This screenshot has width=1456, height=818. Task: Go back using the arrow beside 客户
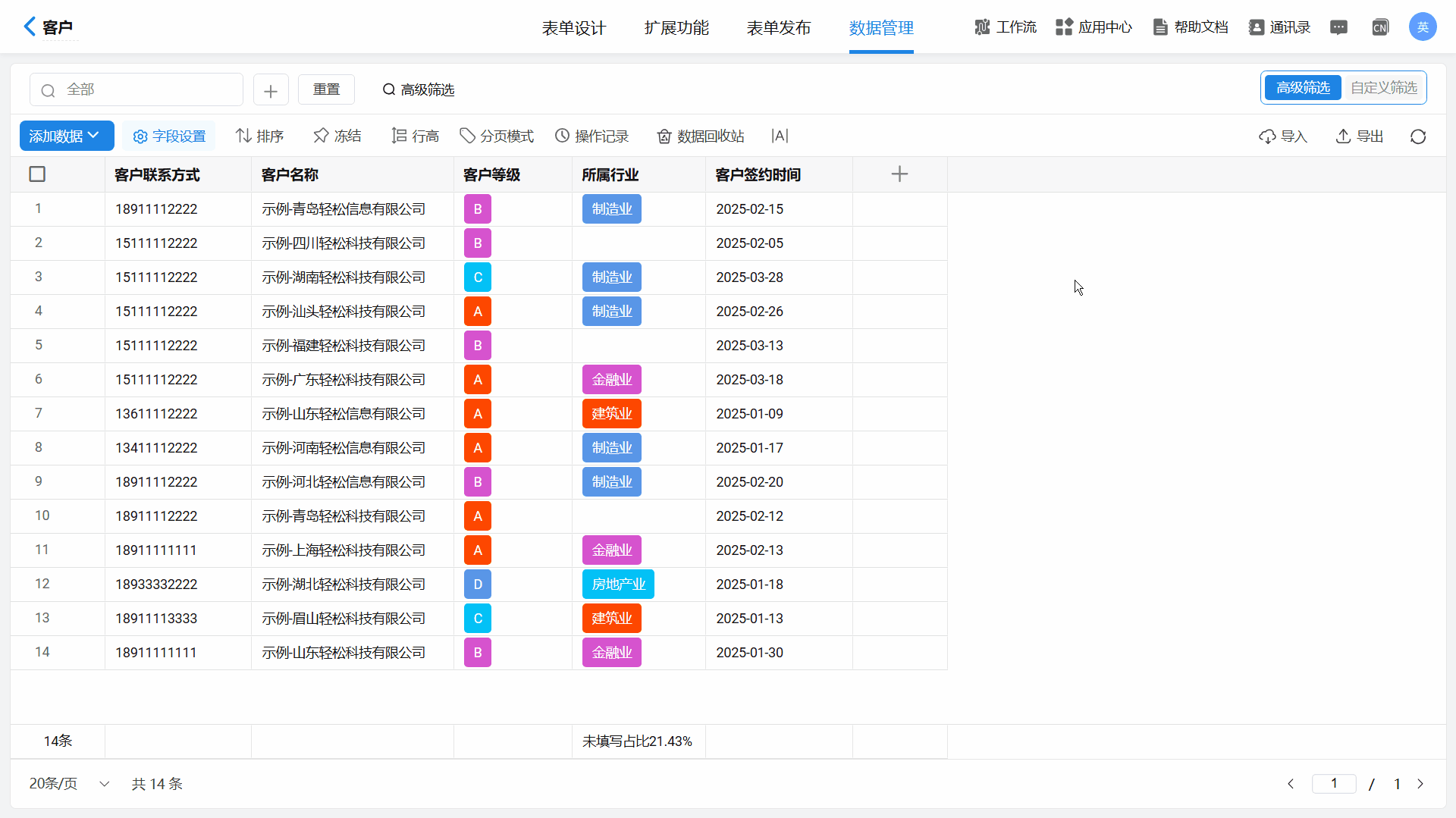(30, 27)
